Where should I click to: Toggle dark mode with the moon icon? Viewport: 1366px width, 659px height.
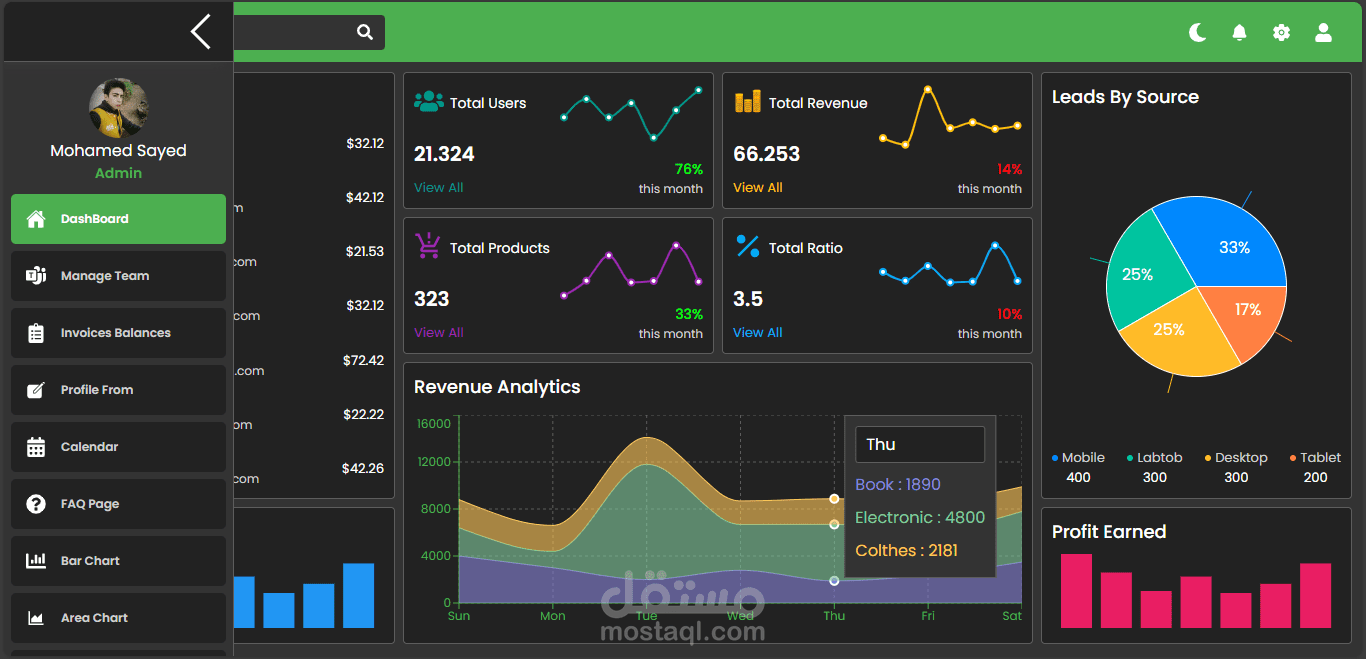pos(1197,33)
